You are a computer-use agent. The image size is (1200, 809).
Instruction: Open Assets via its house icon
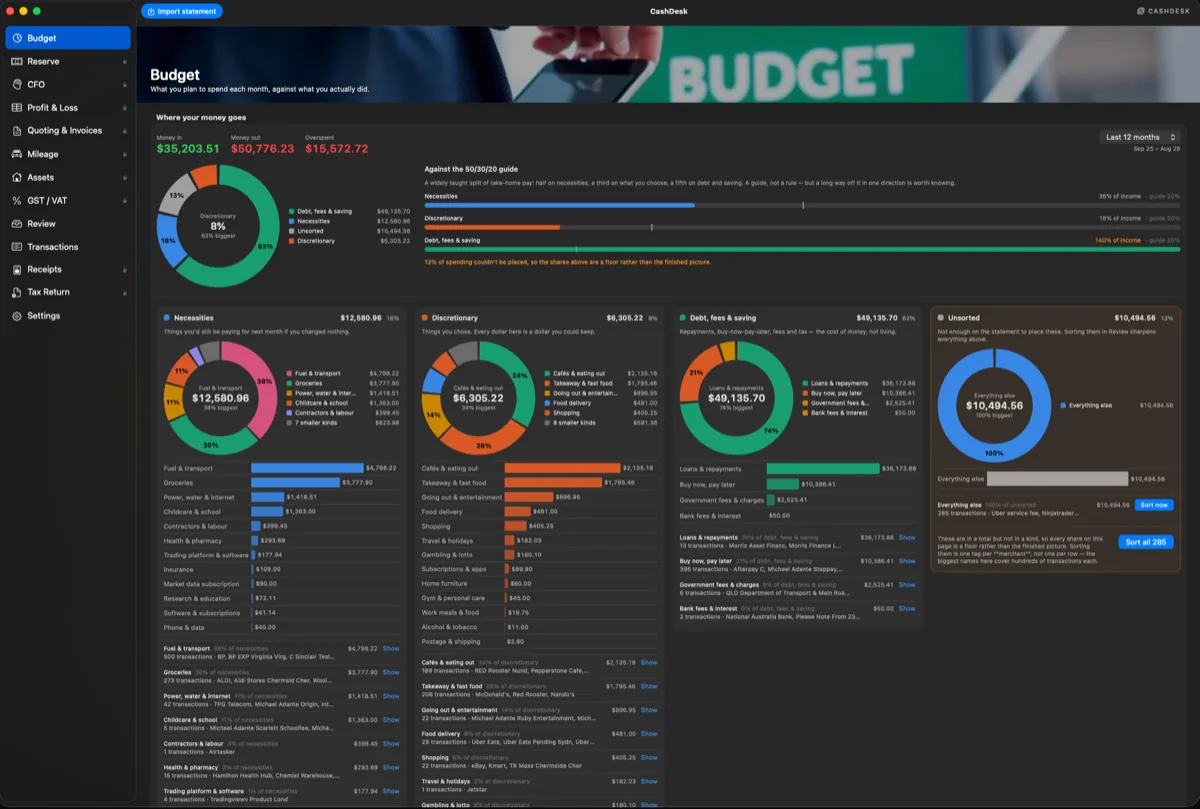17,177
